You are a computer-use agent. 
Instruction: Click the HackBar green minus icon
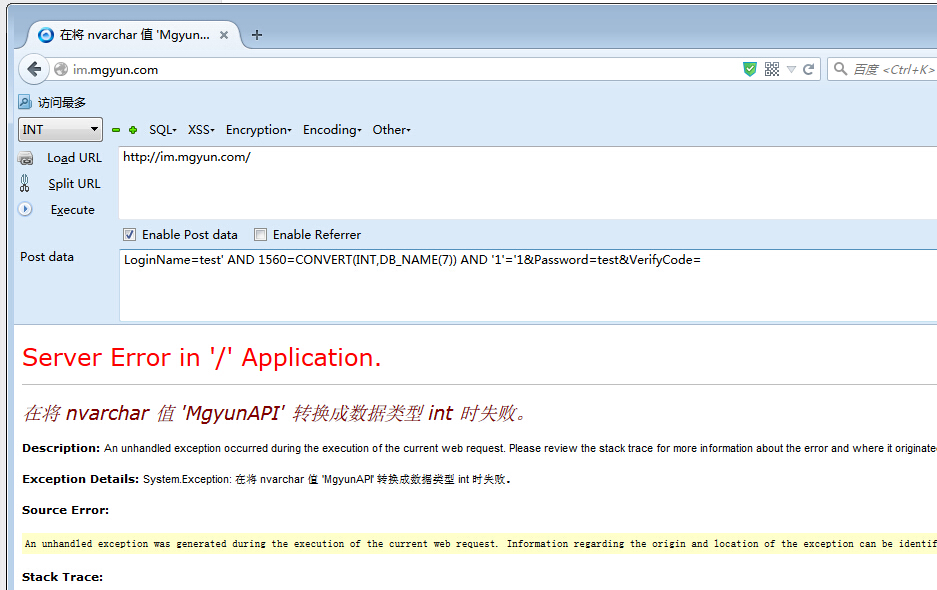coord(116,130)
